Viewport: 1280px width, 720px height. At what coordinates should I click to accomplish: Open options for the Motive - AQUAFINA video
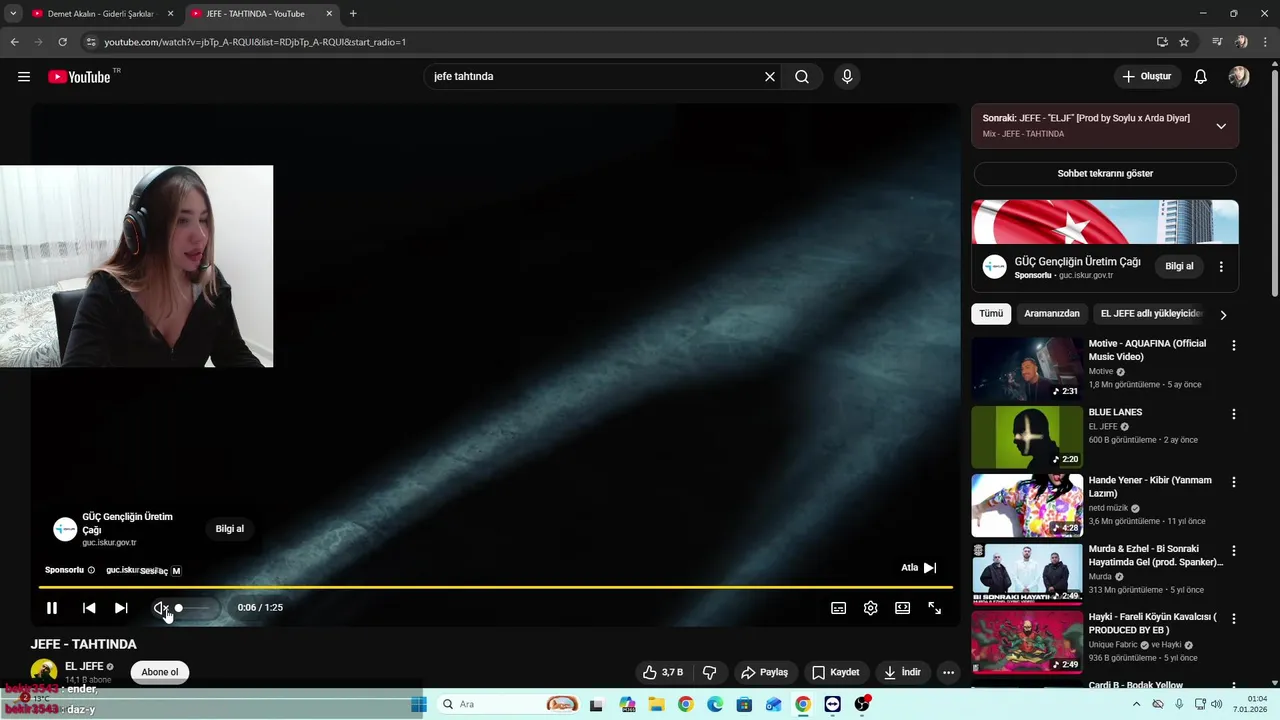tap(1234, 345)
